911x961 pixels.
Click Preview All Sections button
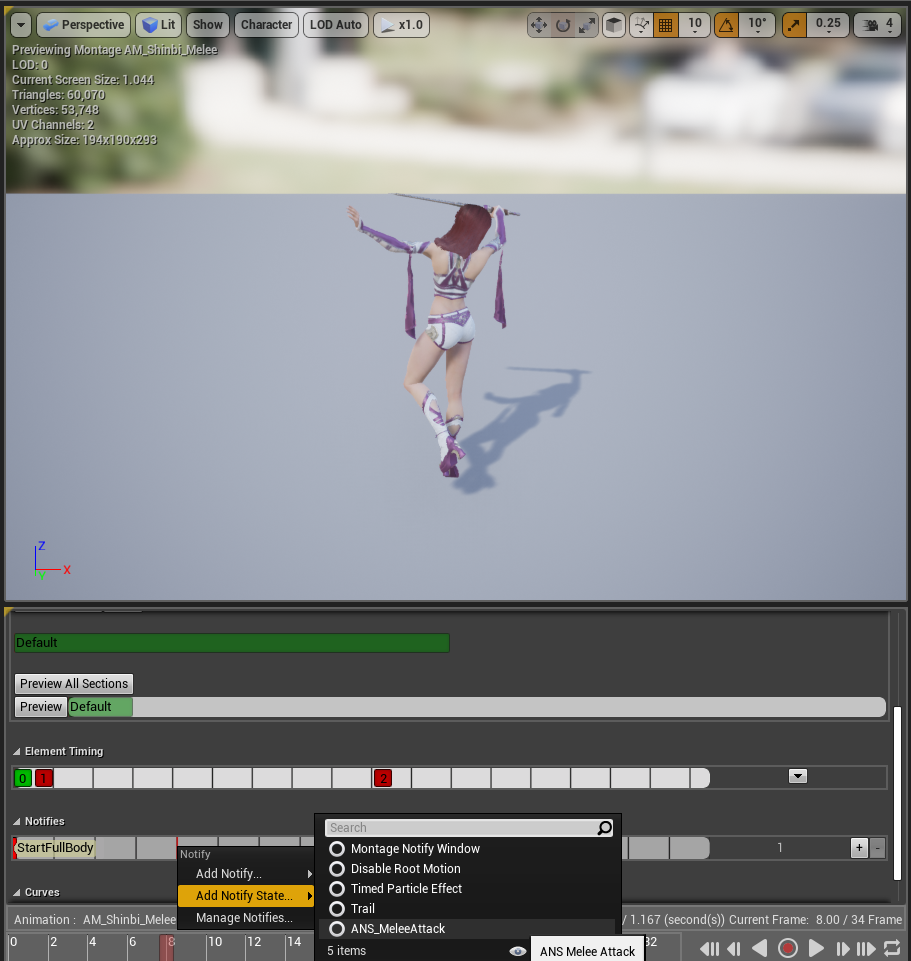(x=74, y=683)
